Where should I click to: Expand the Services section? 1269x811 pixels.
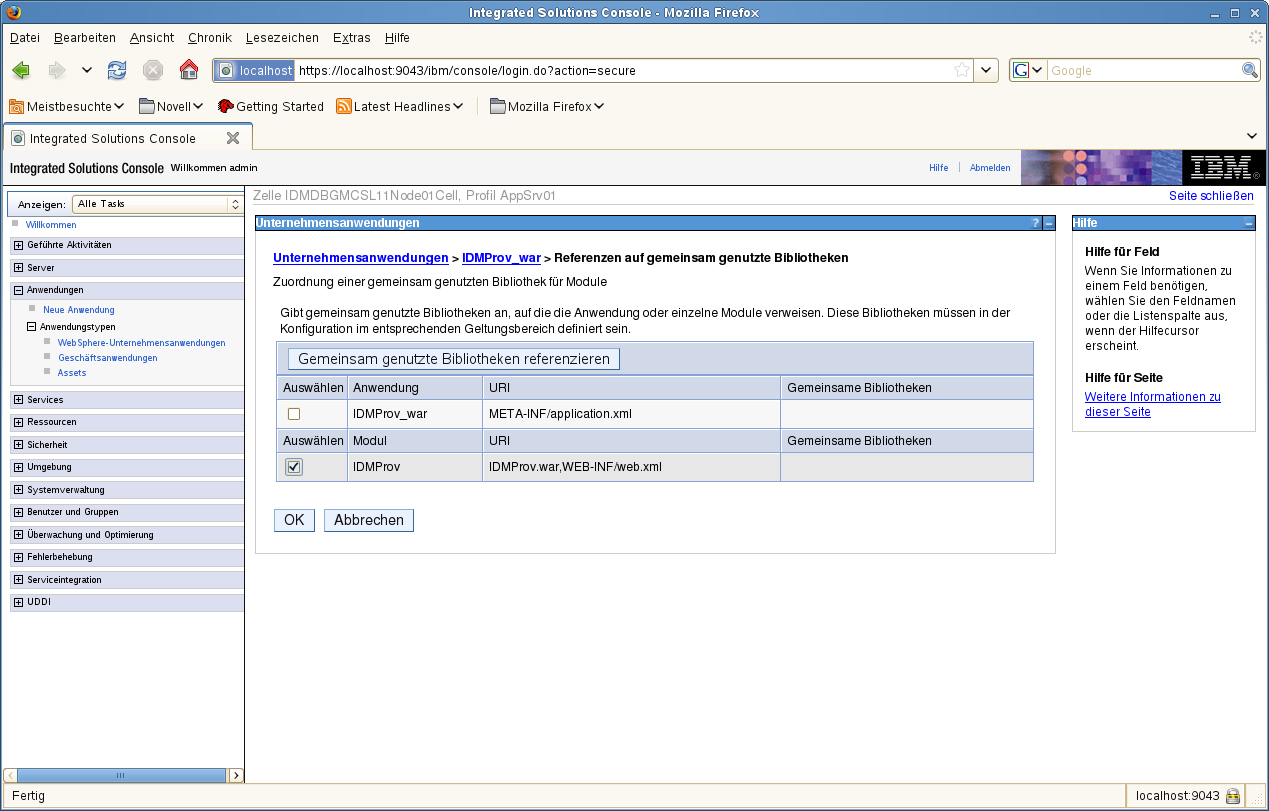[x=18, y=400]
